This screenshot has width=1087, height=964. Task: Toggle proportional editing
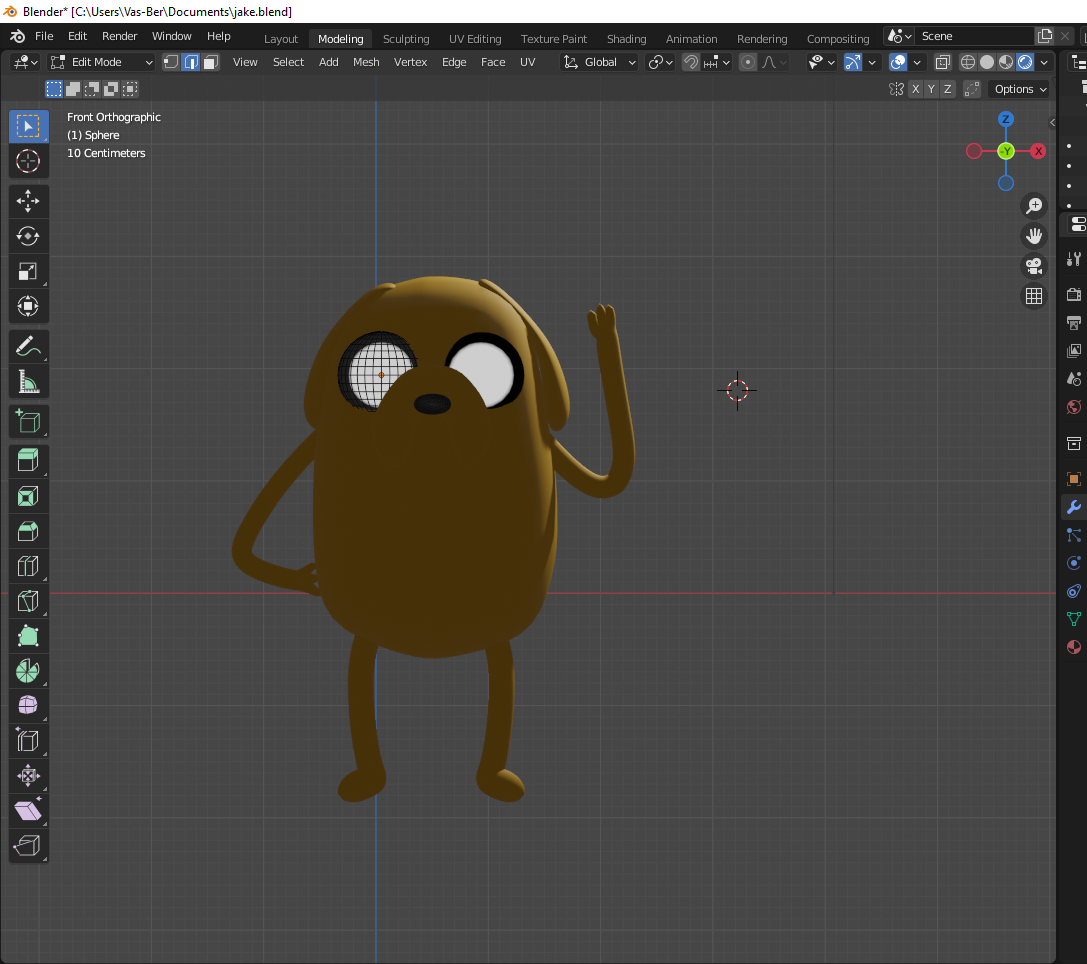click(748, 62)
